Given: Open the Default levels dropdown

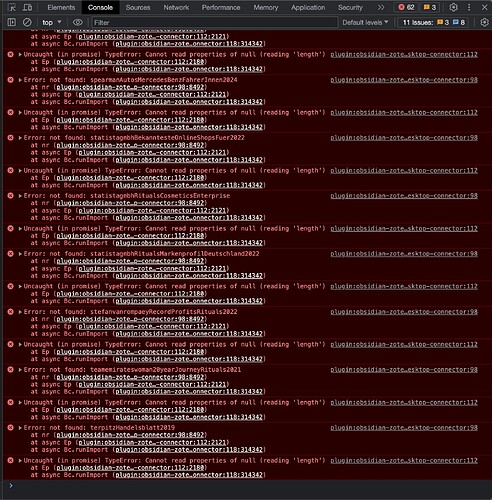Looking at the screenshot, I should coord(365,22).
